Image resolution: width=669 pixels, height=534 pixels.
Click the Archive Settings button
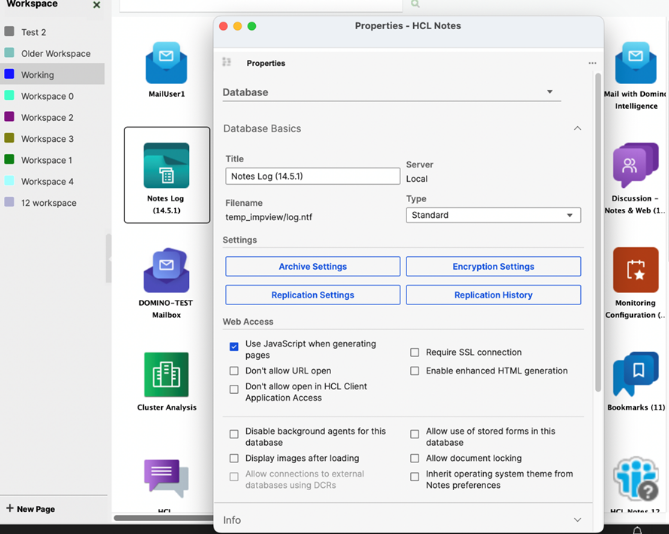click(x=313, y=267)
